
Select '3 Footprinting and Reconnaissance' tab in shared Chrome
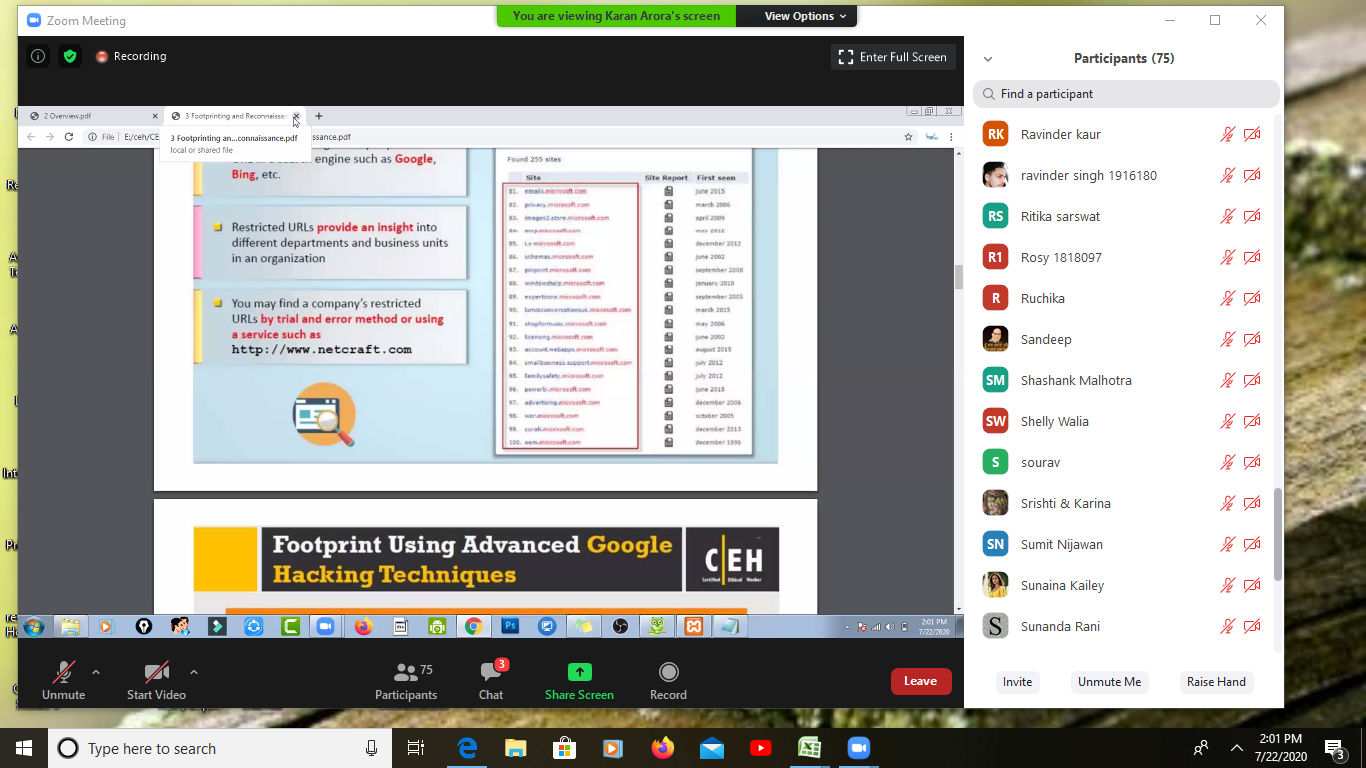(236, 116)
